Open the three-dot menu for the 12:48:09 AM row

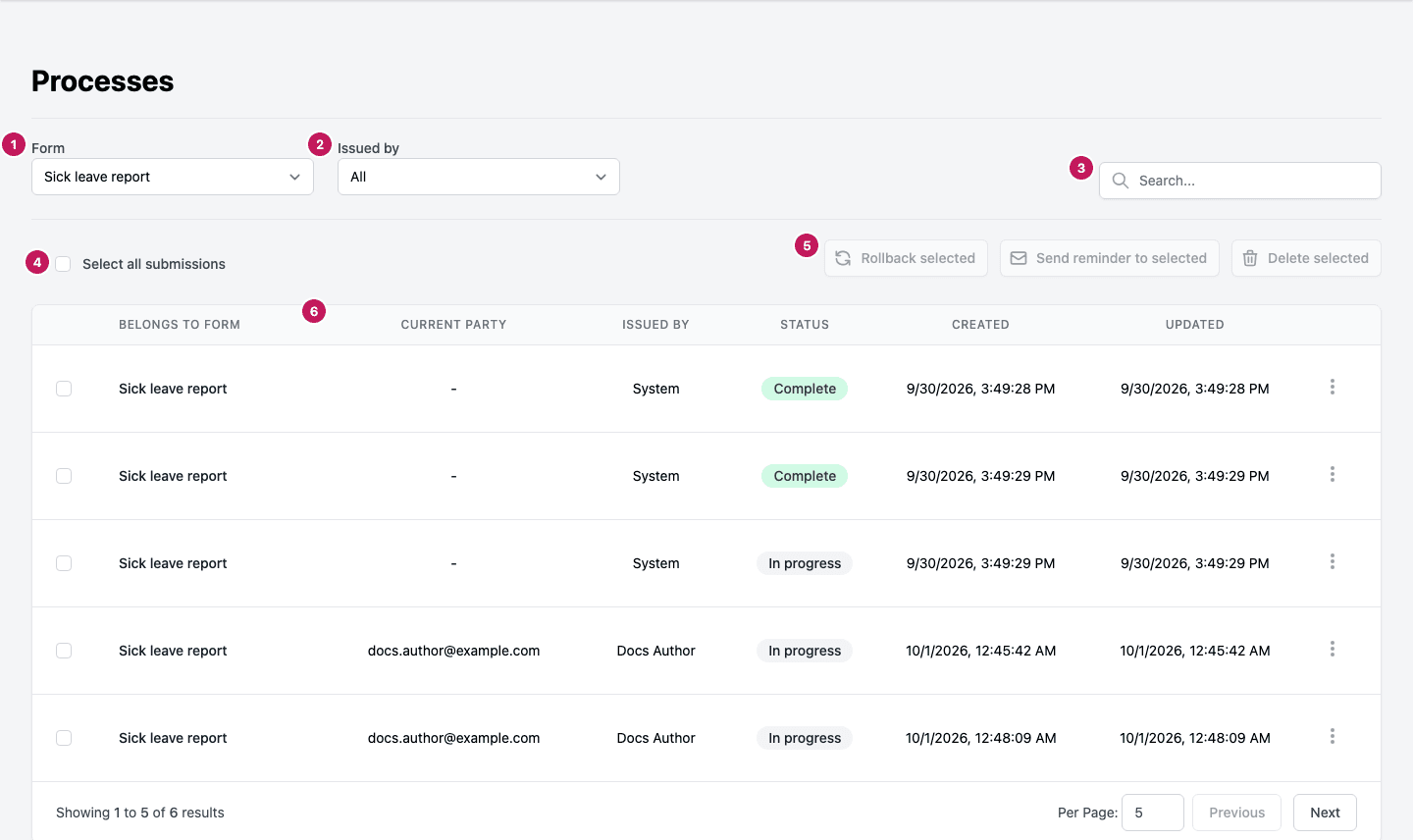(1333, 737)
